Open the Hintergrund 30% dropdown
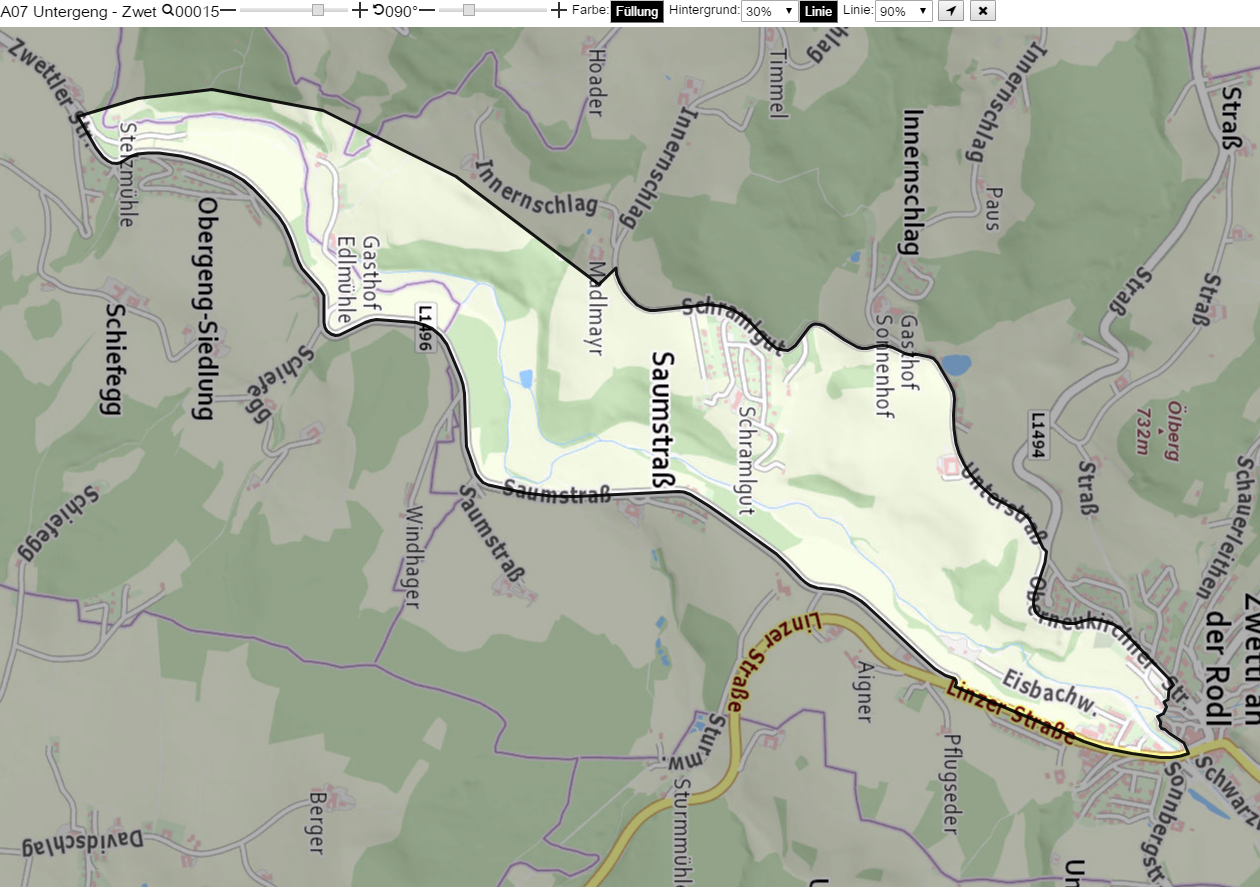The height and width of the screenshot is (887, 1260). point(768,11)
